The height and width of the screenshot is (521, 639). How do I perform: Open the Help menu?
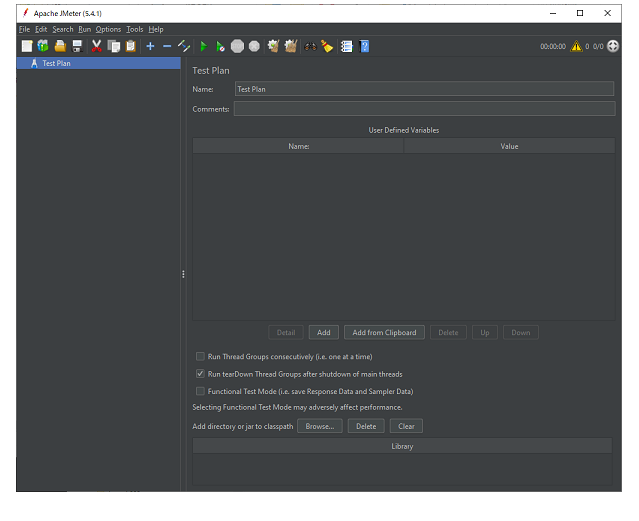(156, 29)
